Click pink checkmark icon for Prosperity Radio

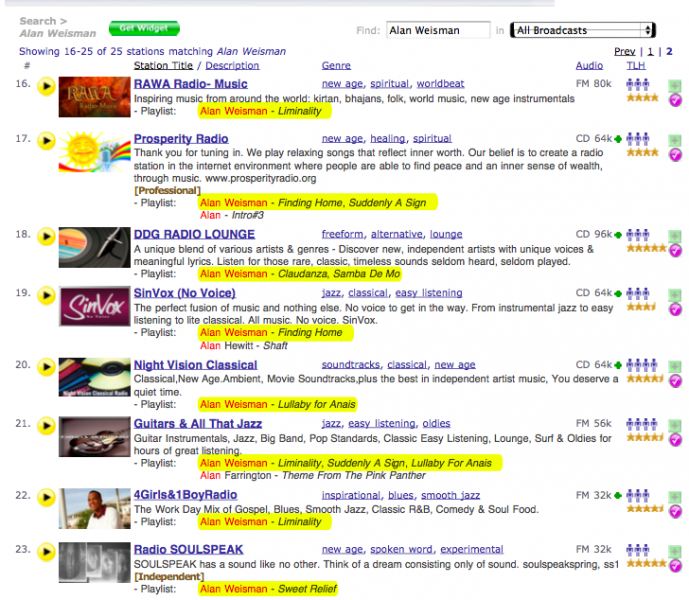coord(675,154)
